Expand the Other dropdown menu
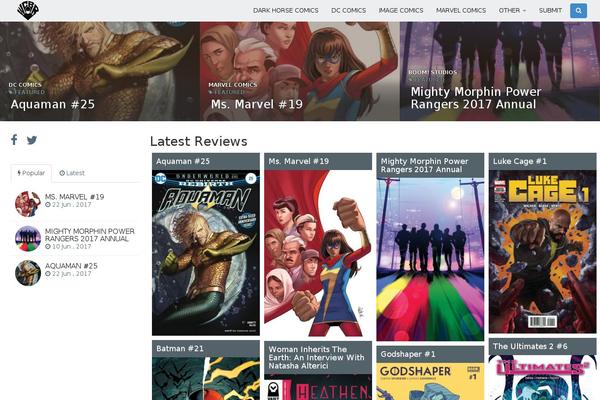This screenshot has width=600, height=400. coord(512,10)
